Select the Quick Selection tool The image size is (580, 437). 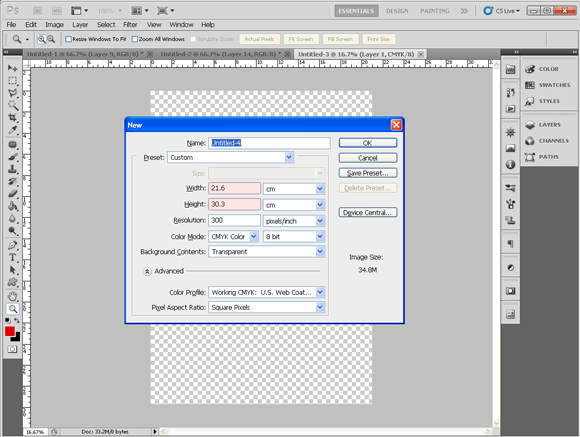point(13,105)
